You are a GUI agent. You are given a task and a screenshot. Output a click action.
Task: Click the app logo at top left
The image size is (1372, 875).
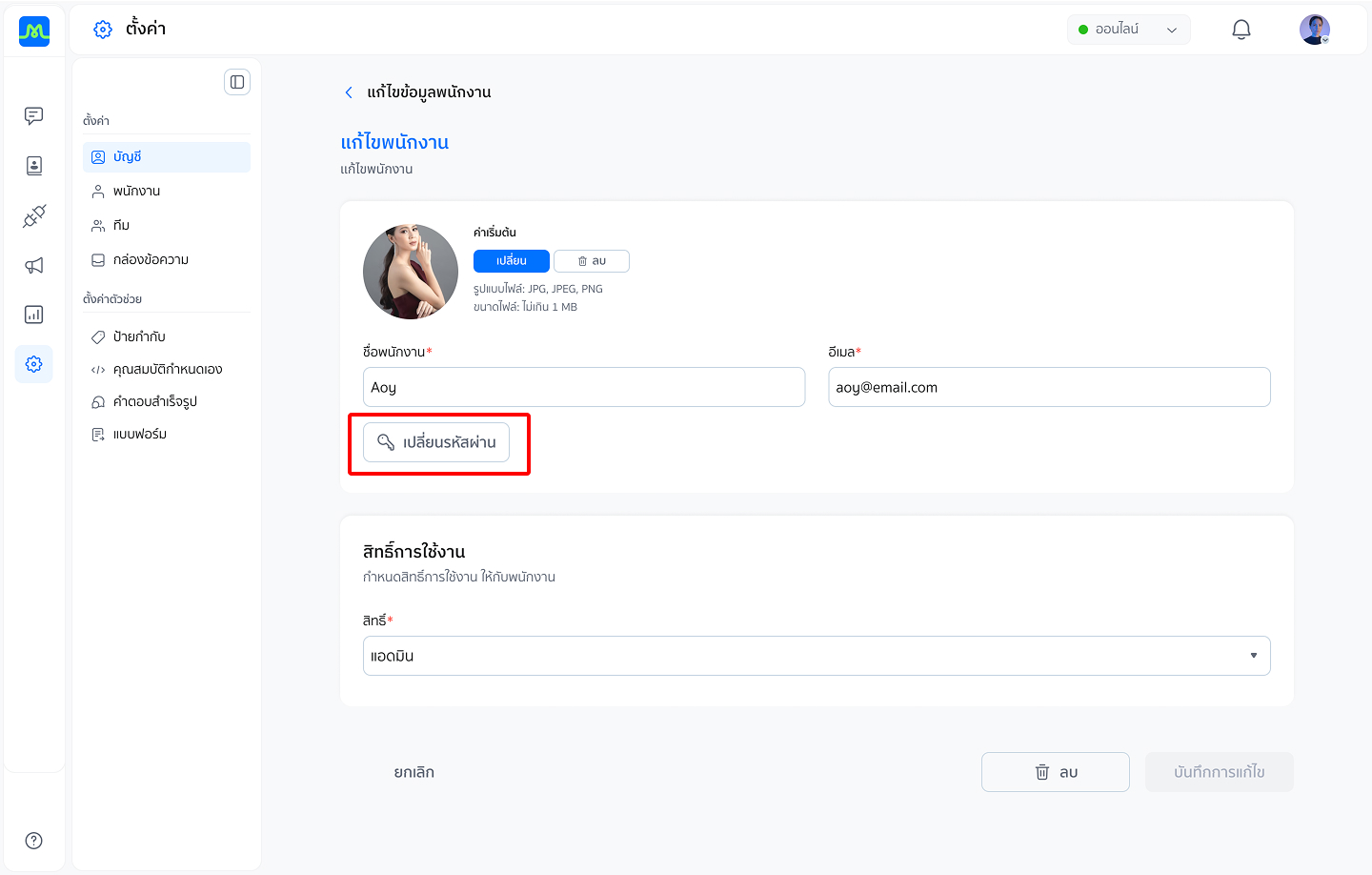(34, 31)
